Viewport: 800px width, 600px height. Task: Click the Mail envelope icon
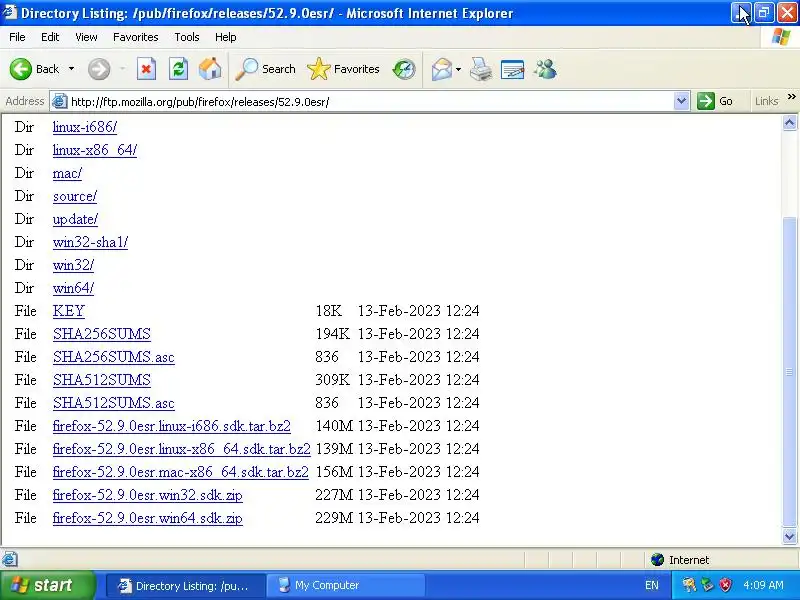pos(442,69)
